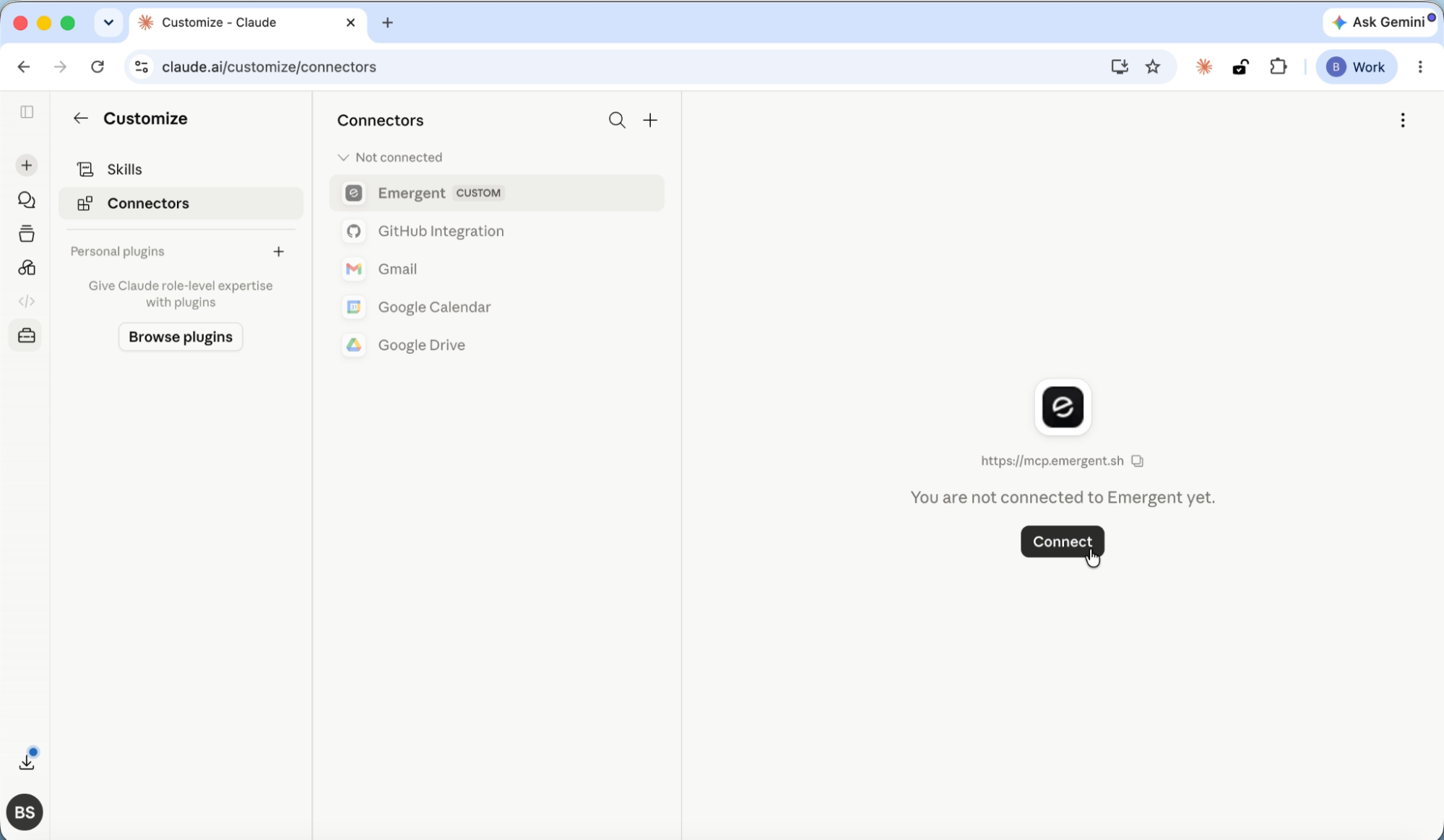
Task: Select the Customize - Claude tab
Action: tap(248, 22)
